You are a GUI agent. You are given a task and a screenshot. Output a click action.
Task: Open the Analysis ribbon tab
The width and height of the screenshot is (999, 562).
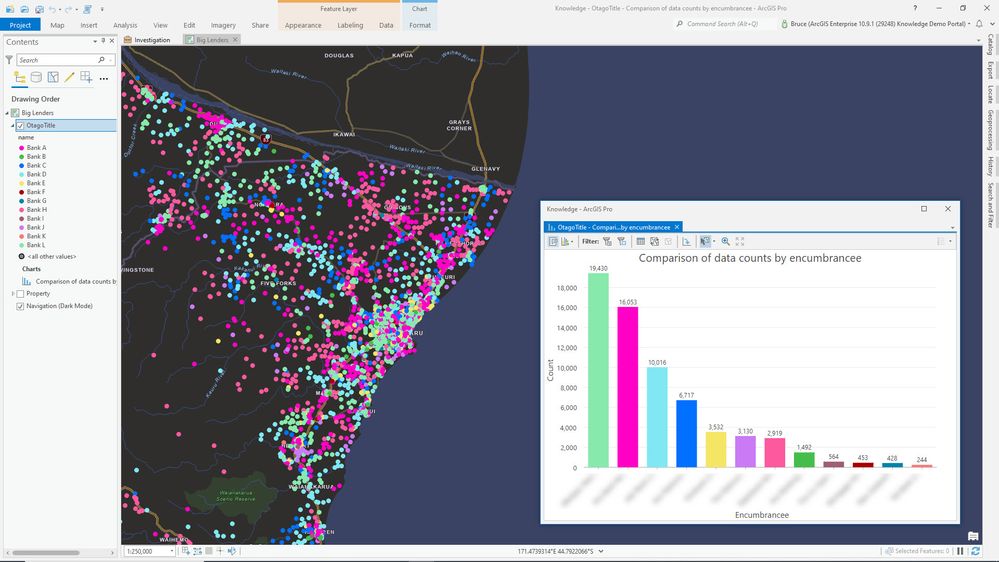coord(125,25)
